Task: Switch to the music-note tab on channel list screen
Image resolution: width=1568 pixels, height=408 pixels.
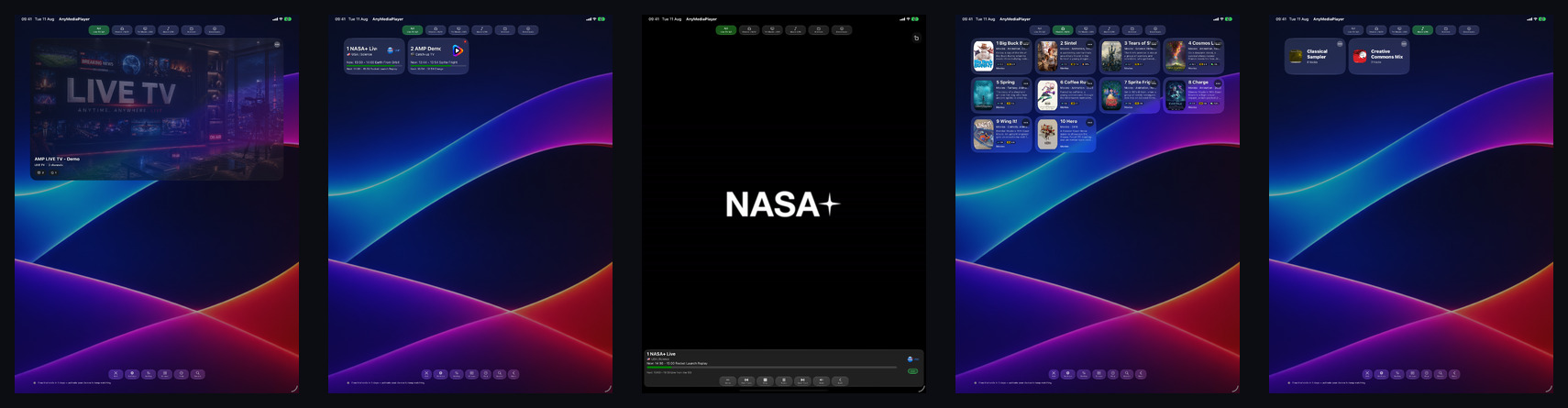Action: [482, 30]
